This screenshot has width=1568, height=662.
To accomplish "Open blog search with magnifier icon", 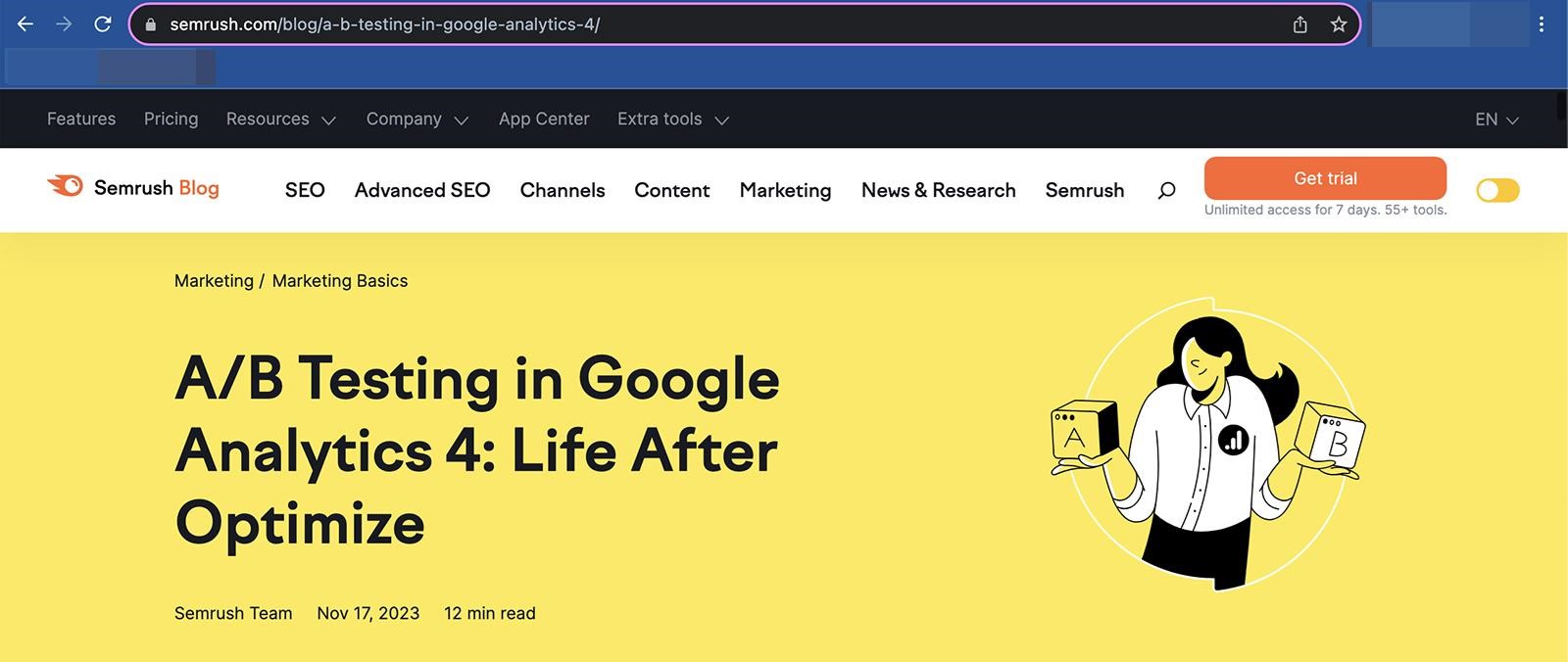I will point(1166,190).
